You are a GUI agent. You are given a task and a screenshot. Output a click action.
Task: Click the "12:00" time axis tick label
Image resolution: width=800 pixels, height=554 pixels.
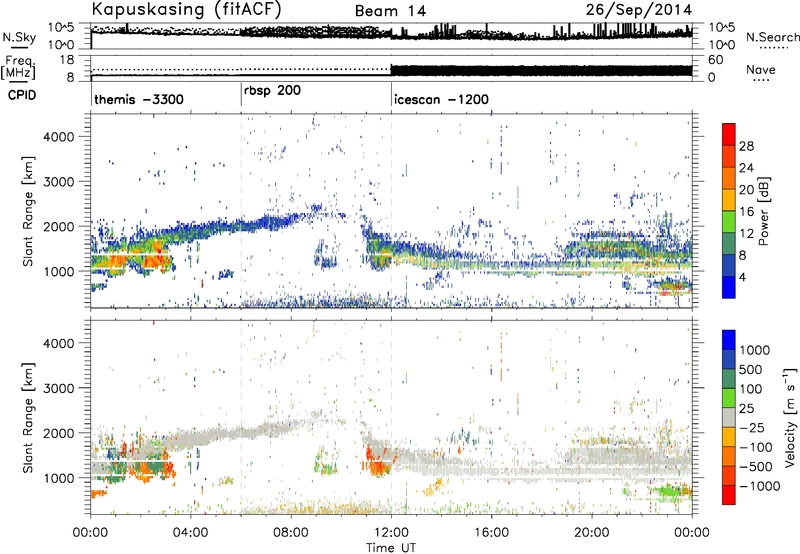pos(391,533)
